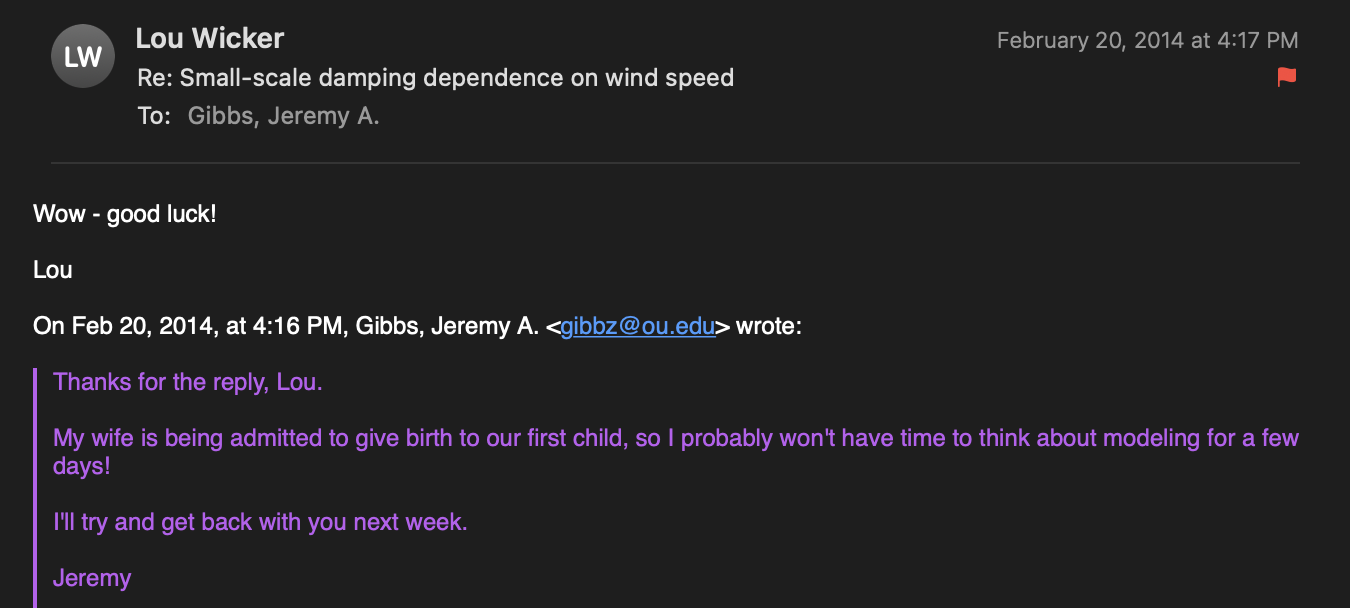This screenshot has height=608, width=1350.
Task: Click the quoted "Jeremy" signature
Action: (92, 578)
